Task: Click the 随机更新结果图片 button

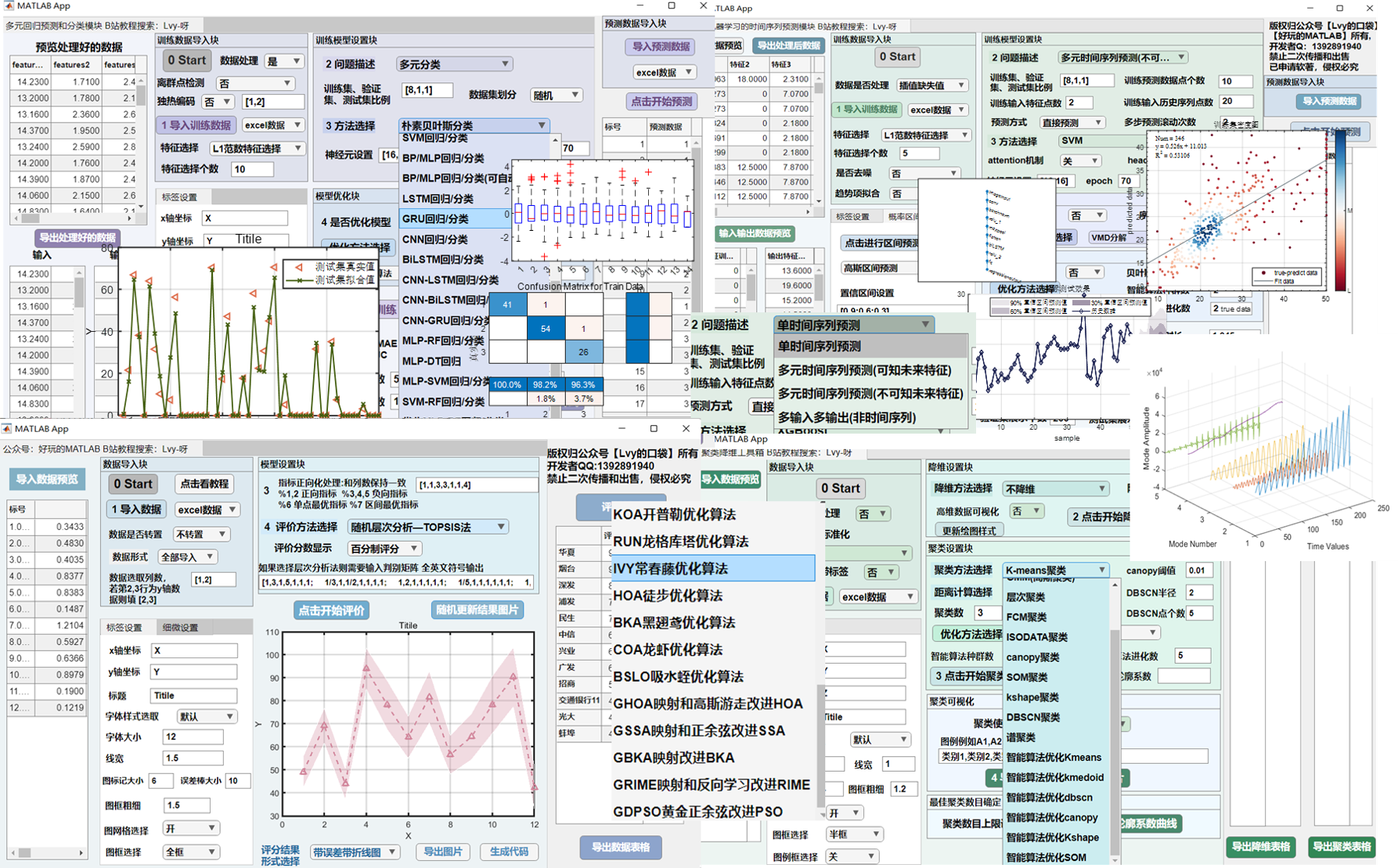Action: click(477, 610)
